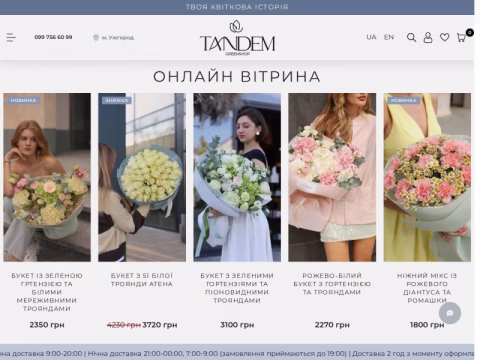Call phone number 099 756 60 99

(53, 37)
